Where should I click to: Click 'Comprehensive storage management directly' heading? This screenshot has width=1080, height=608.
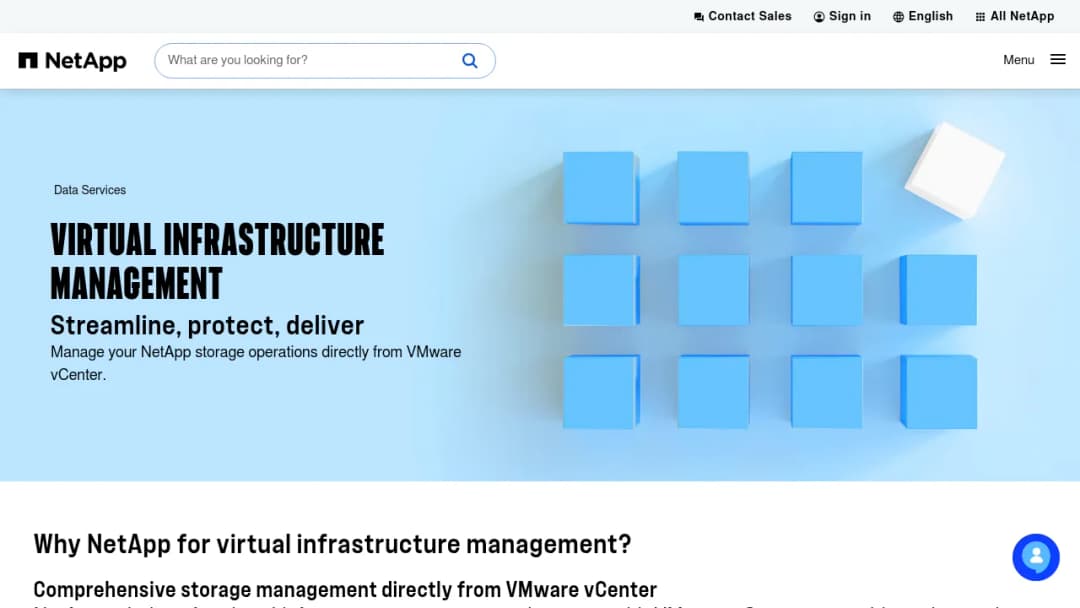pos(345,589)
